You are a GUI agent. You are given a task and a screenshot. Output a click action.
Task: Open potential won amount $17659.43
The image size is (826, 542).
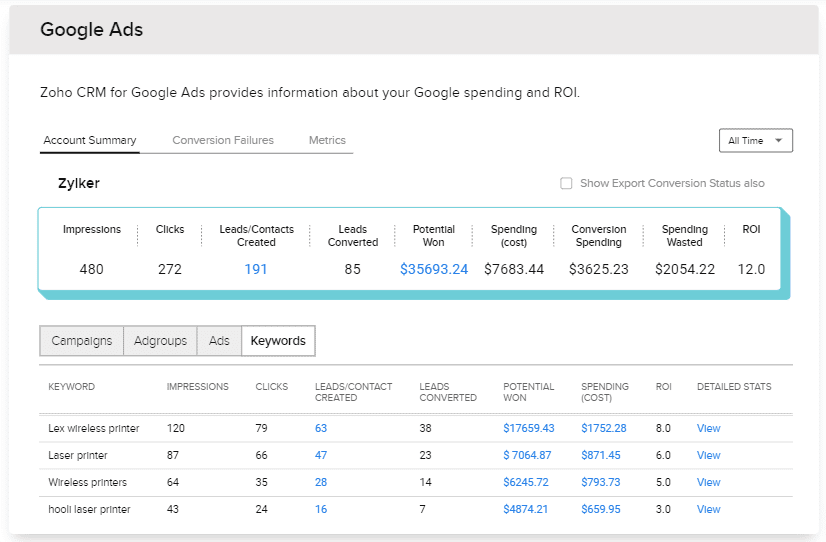pyautogui.click(x=528, y=428)
